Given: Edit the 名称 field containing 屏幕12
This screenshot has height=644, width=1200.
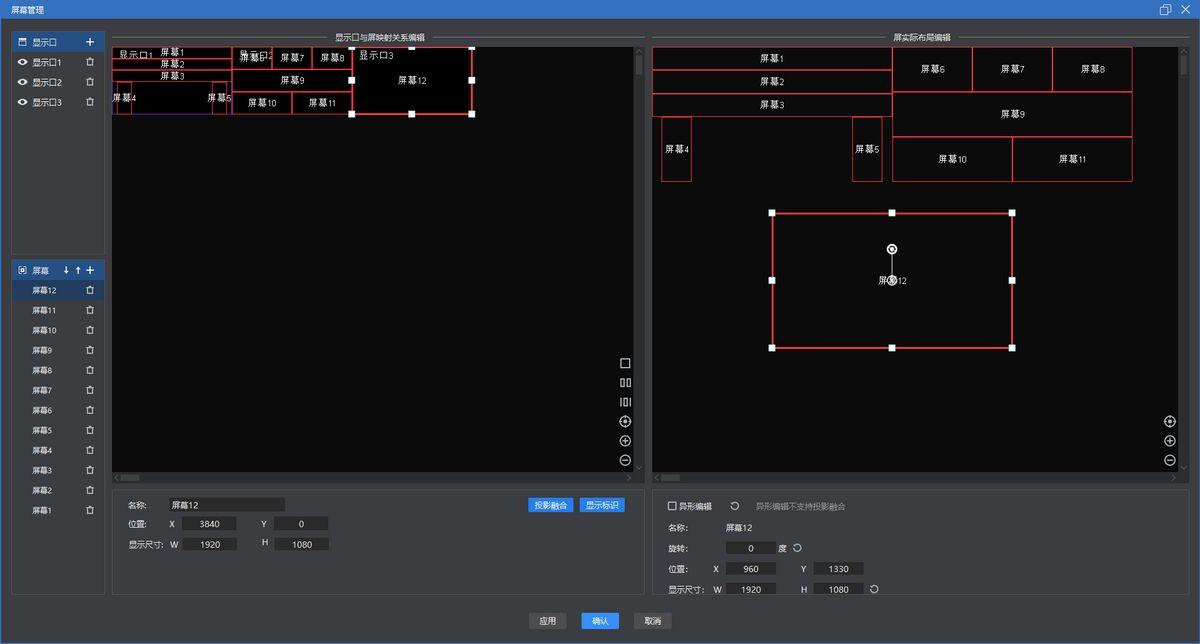Looking at the screenshot, I should click(x=226, y=505).
